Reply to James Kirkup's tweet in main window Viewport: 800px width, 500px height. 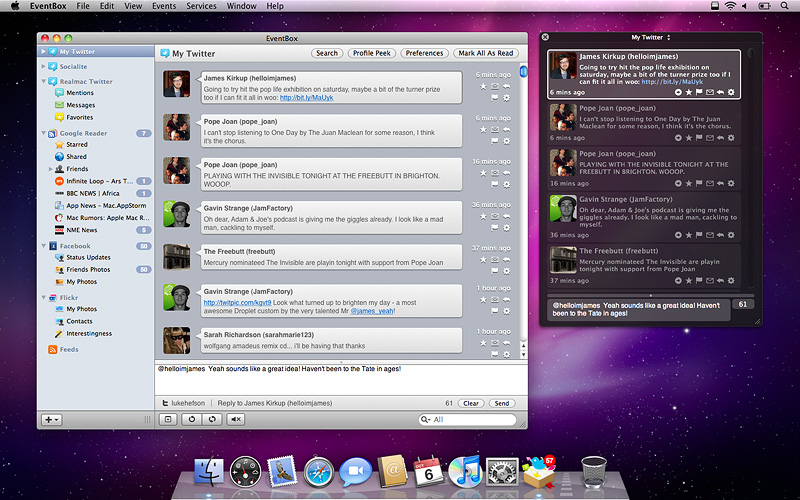tap(506, 86)
